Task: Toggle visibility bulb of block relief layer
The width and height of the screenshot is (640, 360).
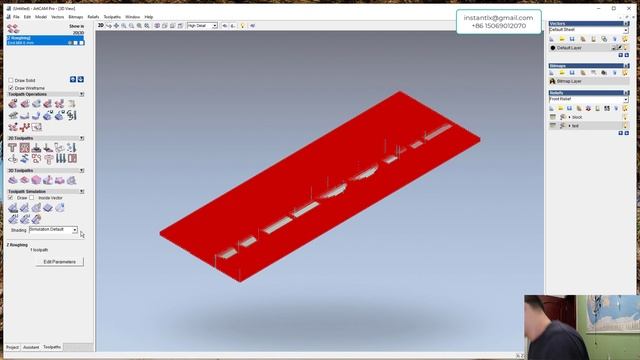Action: (x=625, y=117)
